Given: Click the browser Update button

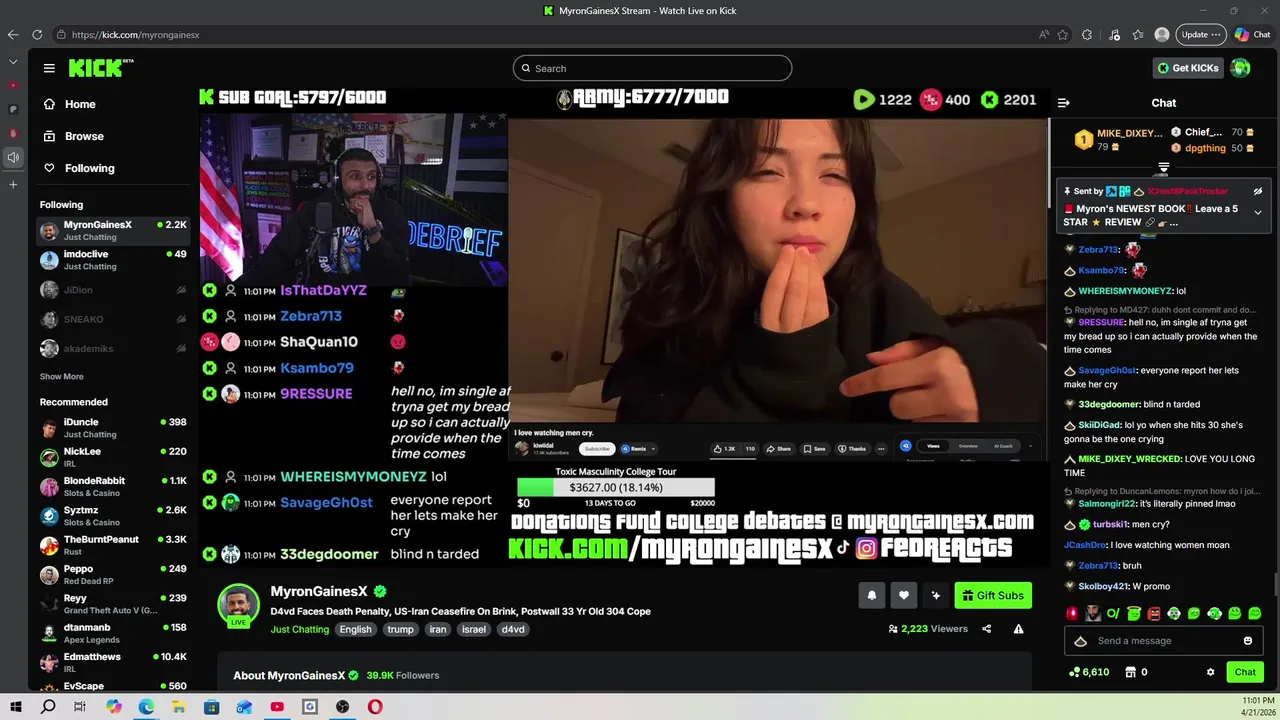Looking at the screenshot, I should 1200,34.
